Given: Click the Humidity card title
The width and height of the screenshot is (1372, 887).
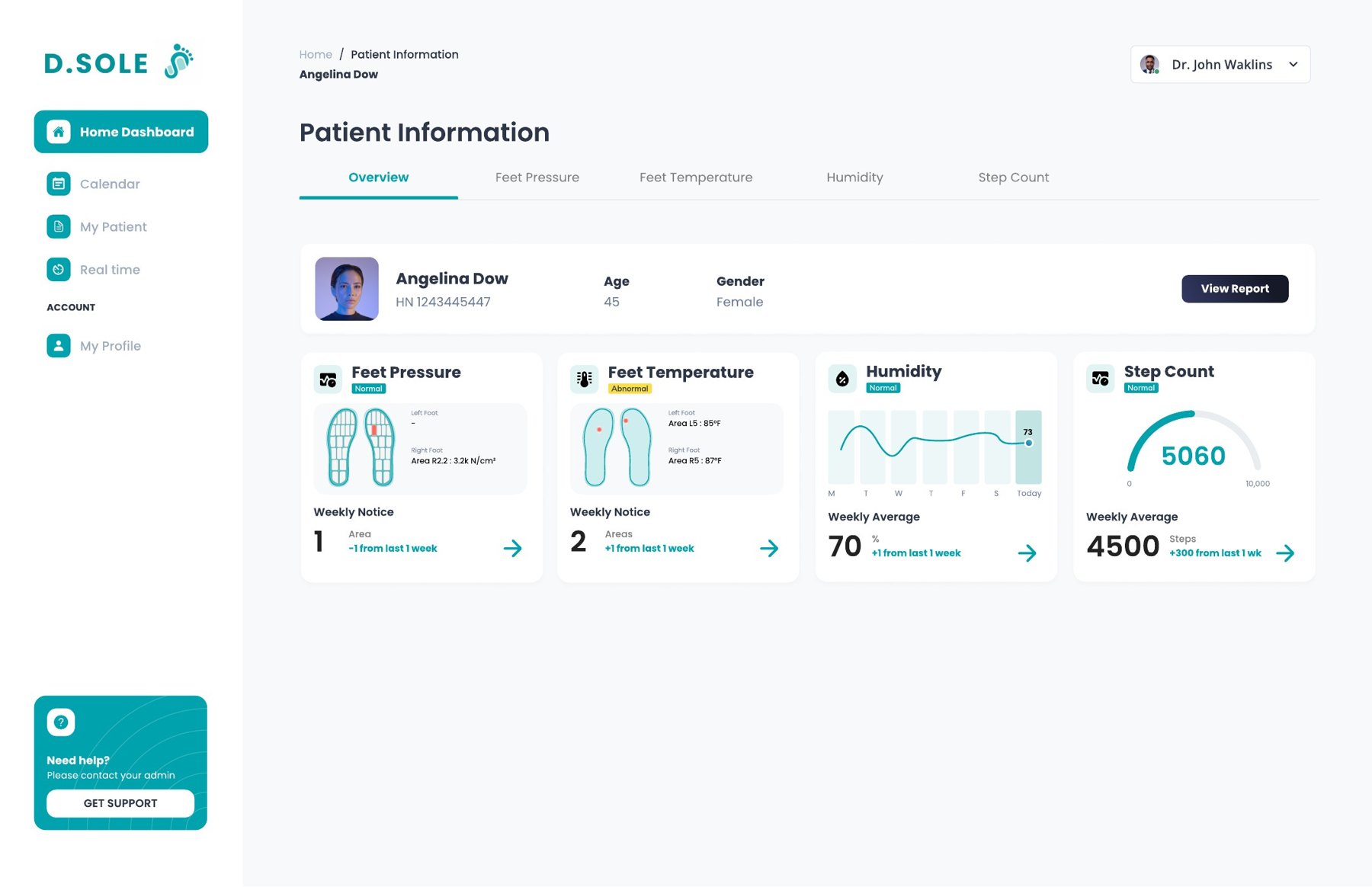Looking at the screenshot, I should coord(904,371).
